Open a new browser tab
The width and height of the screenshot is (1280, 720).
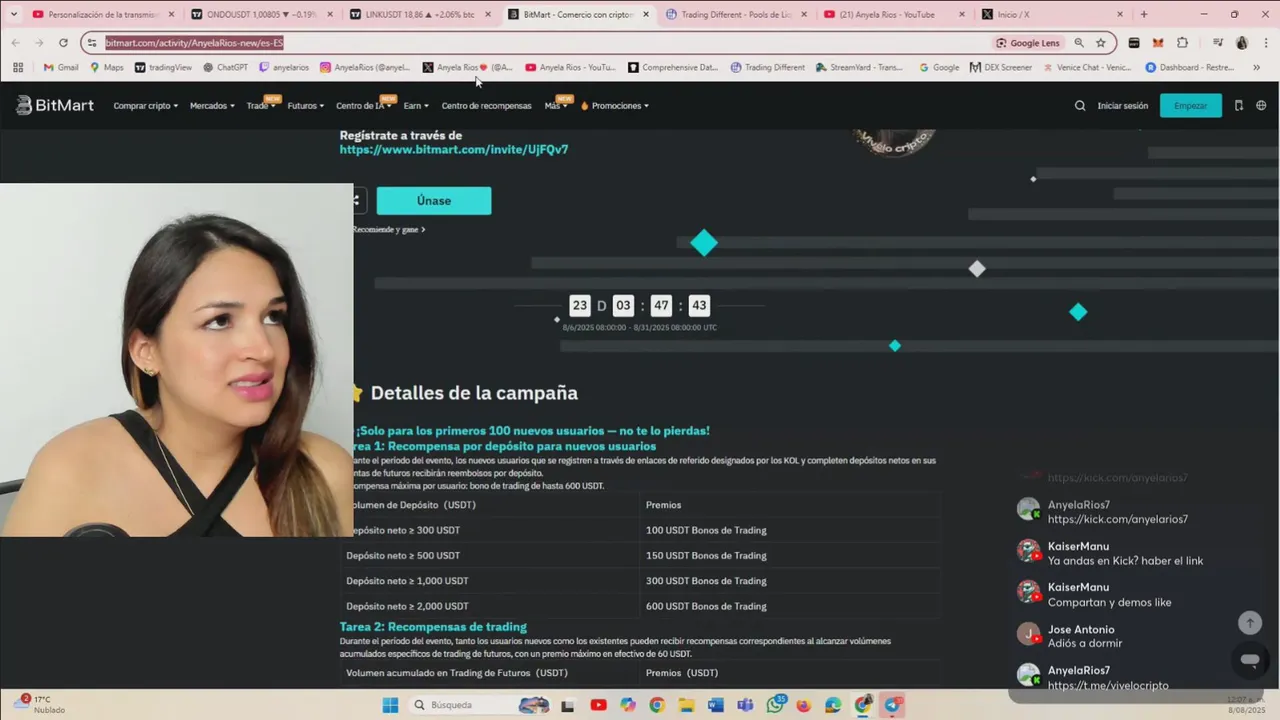tap(1144, 15)
